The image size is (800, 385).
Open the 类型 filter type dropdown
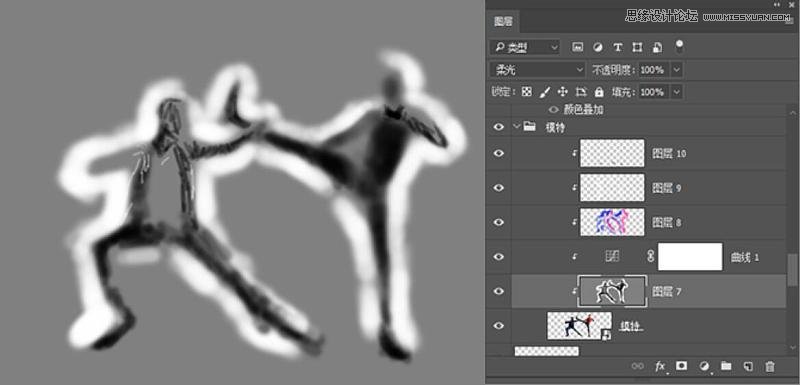(524, 47)
